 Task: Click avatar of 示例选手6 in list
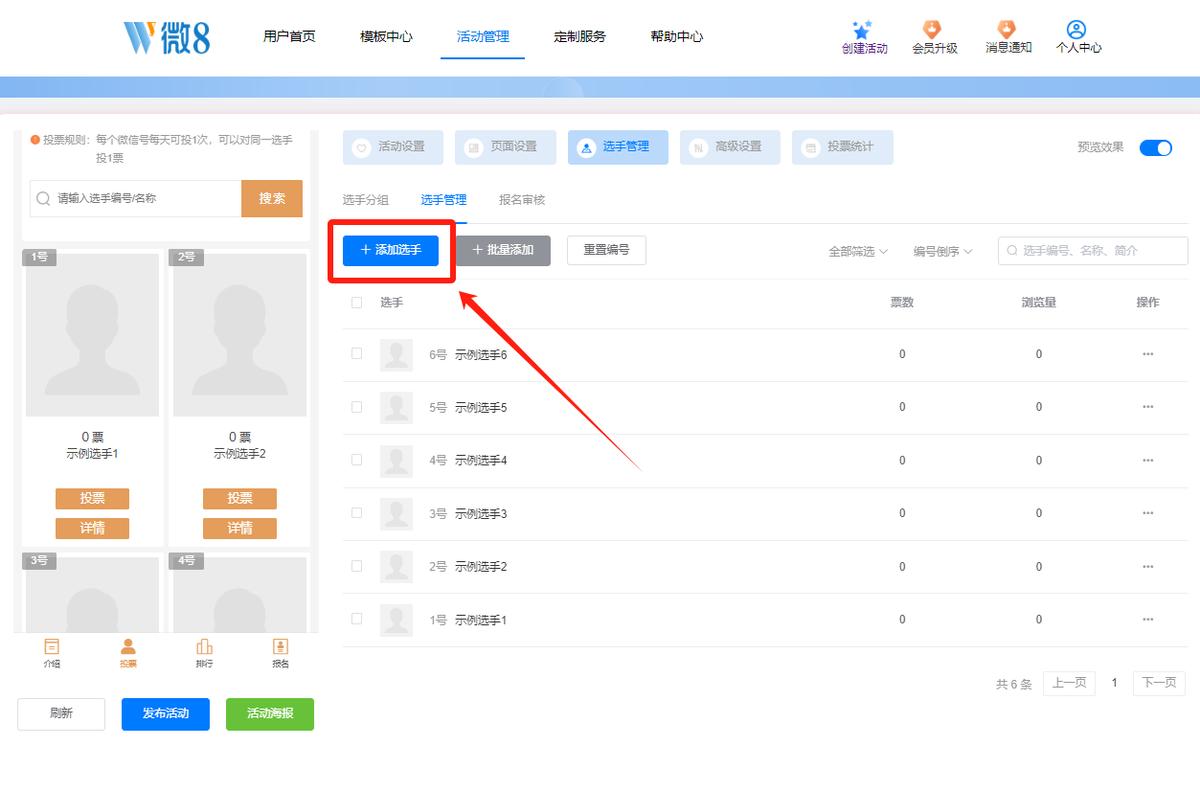coord(396,355)
